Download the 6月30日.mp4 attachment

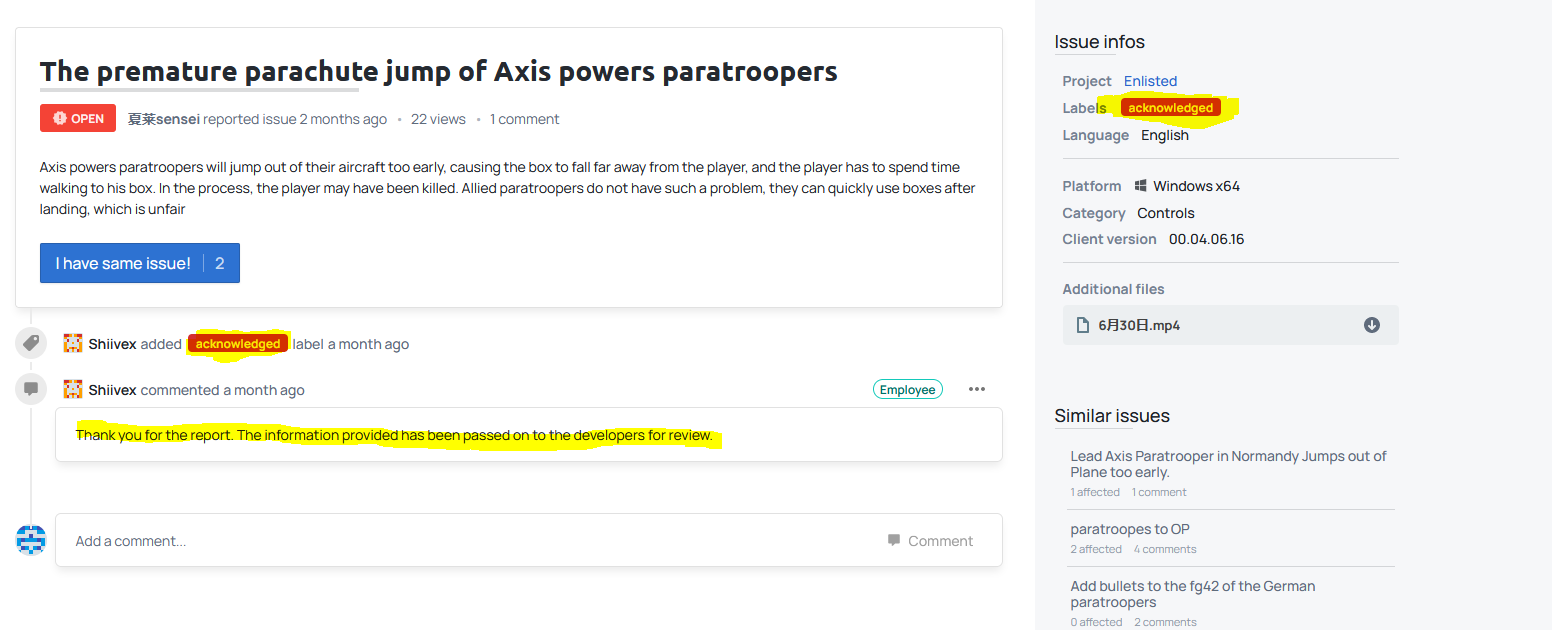[1371, 325]
